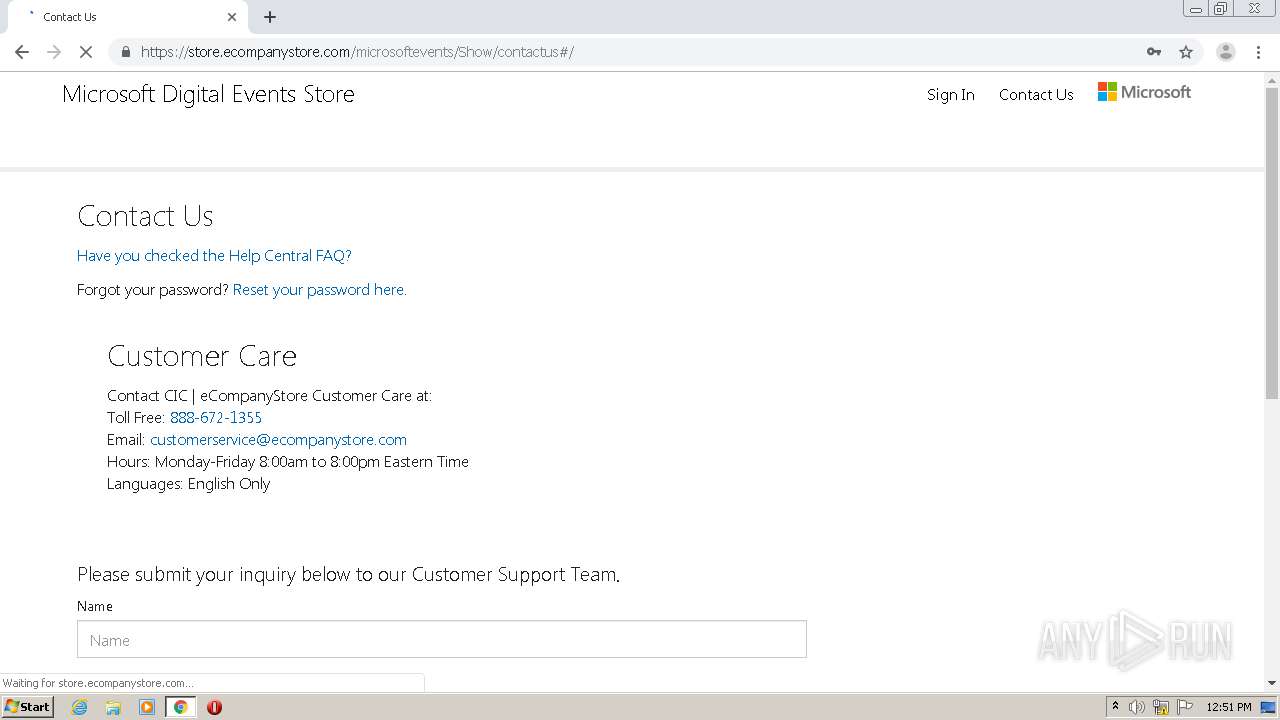Follow Reset your password here link
Image resolution: width=1280 pixels, height=720 pixels.
click(x=319, y=290)
